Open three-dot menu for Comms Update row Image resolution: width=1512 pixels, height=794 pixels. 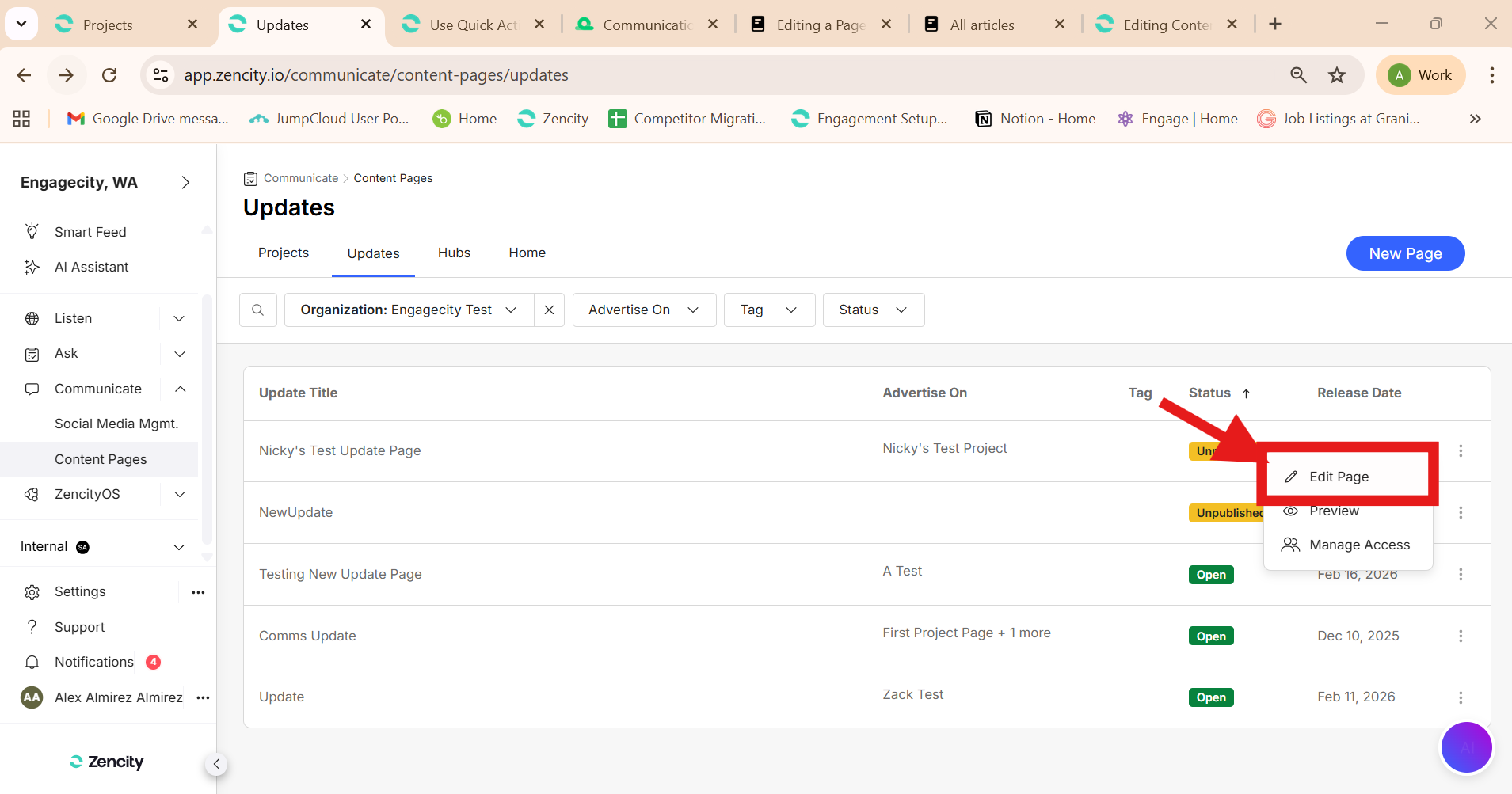(x=1461, y=636)
